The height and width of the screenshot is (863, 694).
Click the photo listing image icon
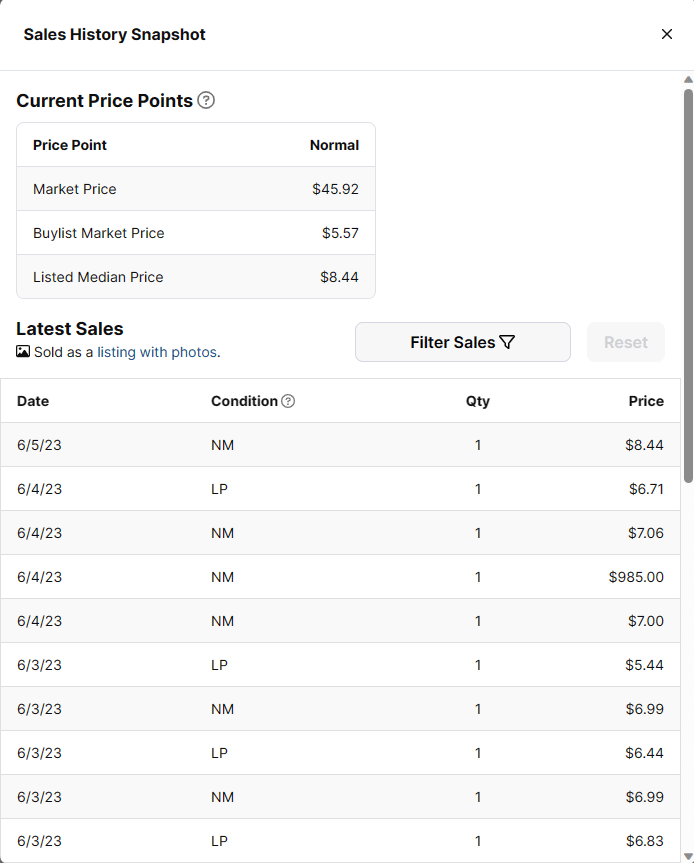pos(23,352)
